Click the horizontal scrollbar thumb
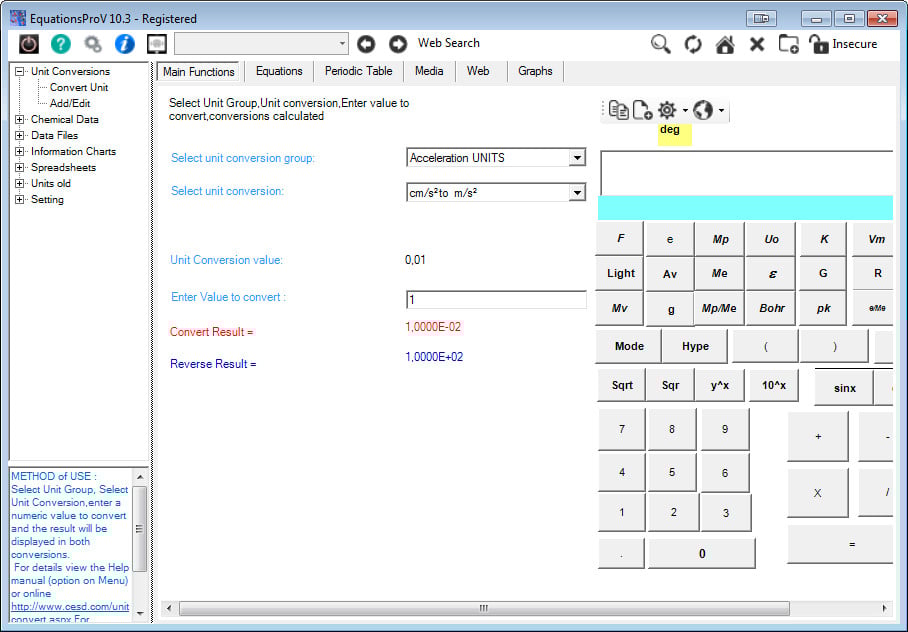 (484, 608)
